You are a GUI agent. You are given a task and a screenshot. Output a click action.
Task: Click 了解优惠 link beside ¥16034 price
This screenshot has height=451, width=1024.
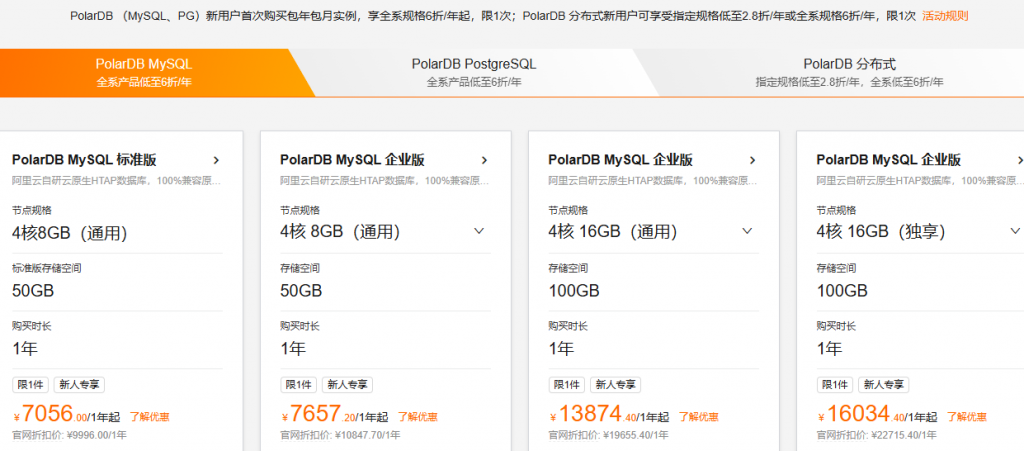(967, 417)
